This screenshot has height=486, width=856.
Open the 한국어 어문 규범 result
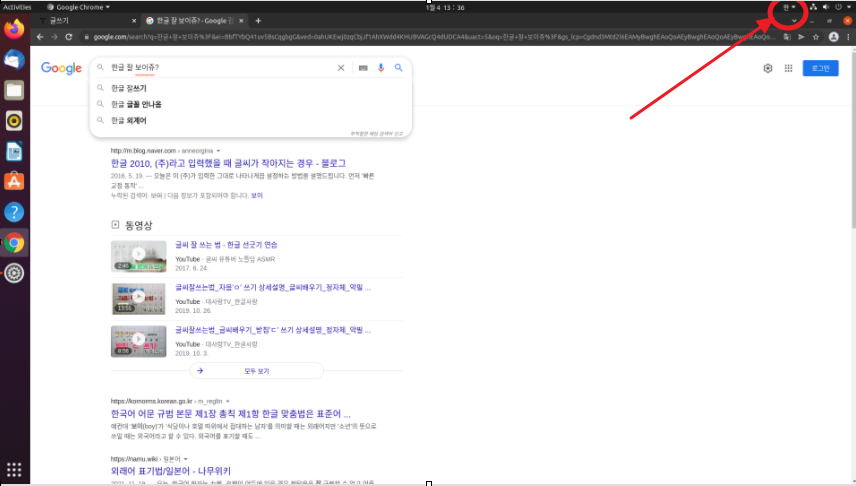(230, 414)
